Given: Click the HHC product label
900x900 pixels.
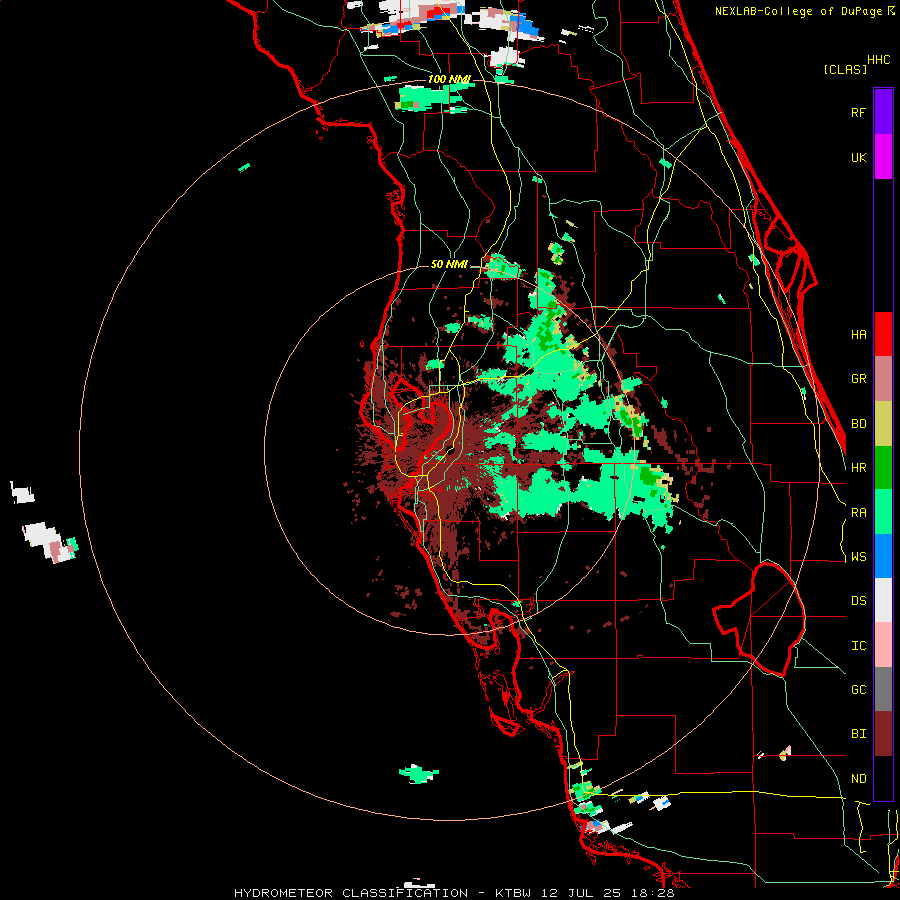Looking at the screenshot, I should coord(879,60).
